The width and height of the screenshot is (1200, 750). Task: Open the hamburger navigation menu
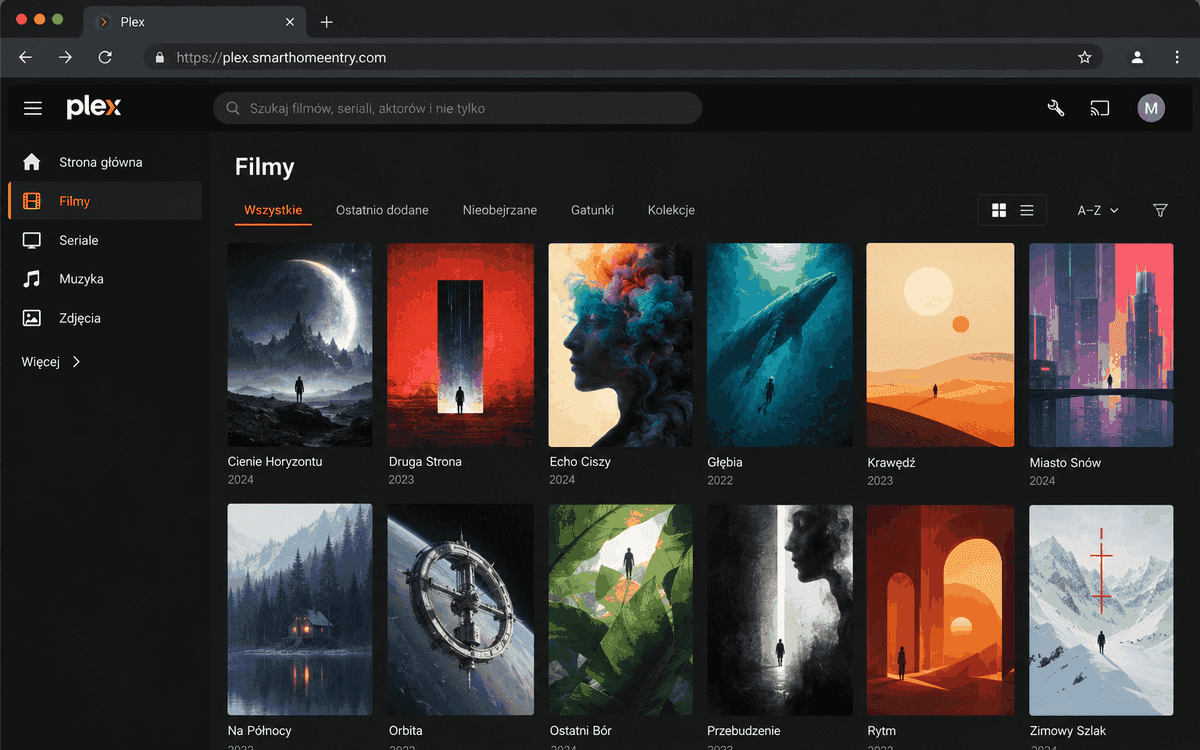point(33,108)
